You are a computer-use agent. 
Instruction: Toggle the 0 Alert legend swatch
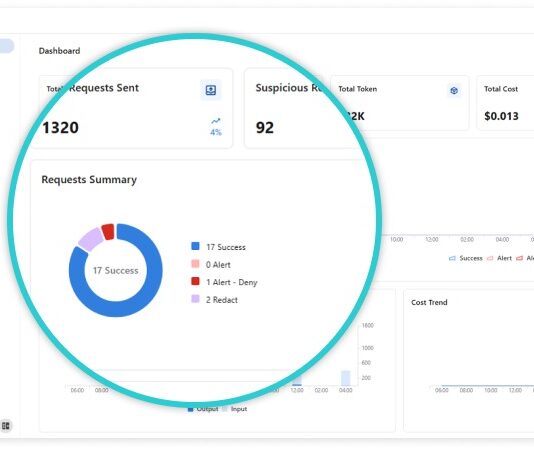195,264
